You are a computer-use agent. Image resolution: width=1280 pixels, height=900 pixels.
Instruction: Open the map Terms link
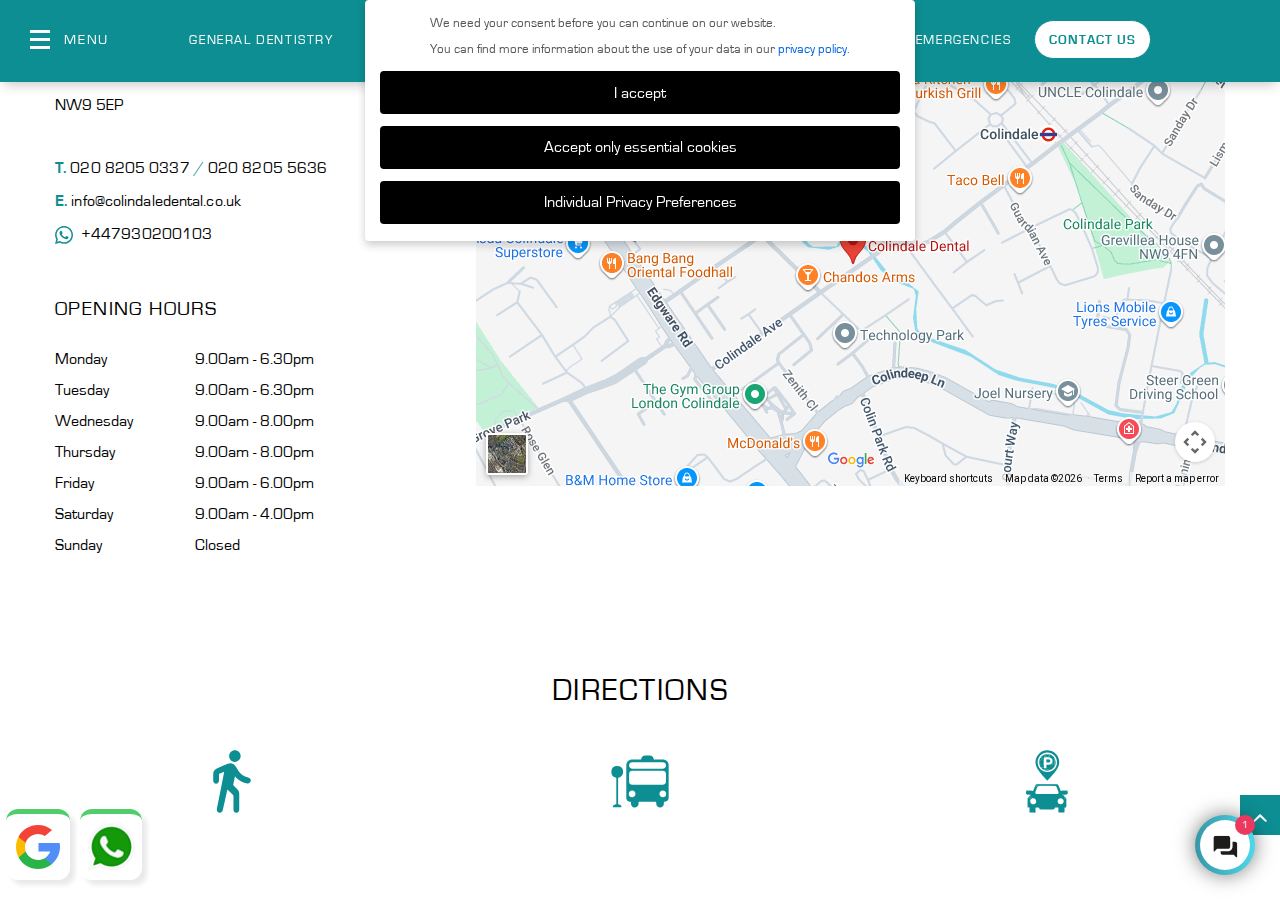1108,479
